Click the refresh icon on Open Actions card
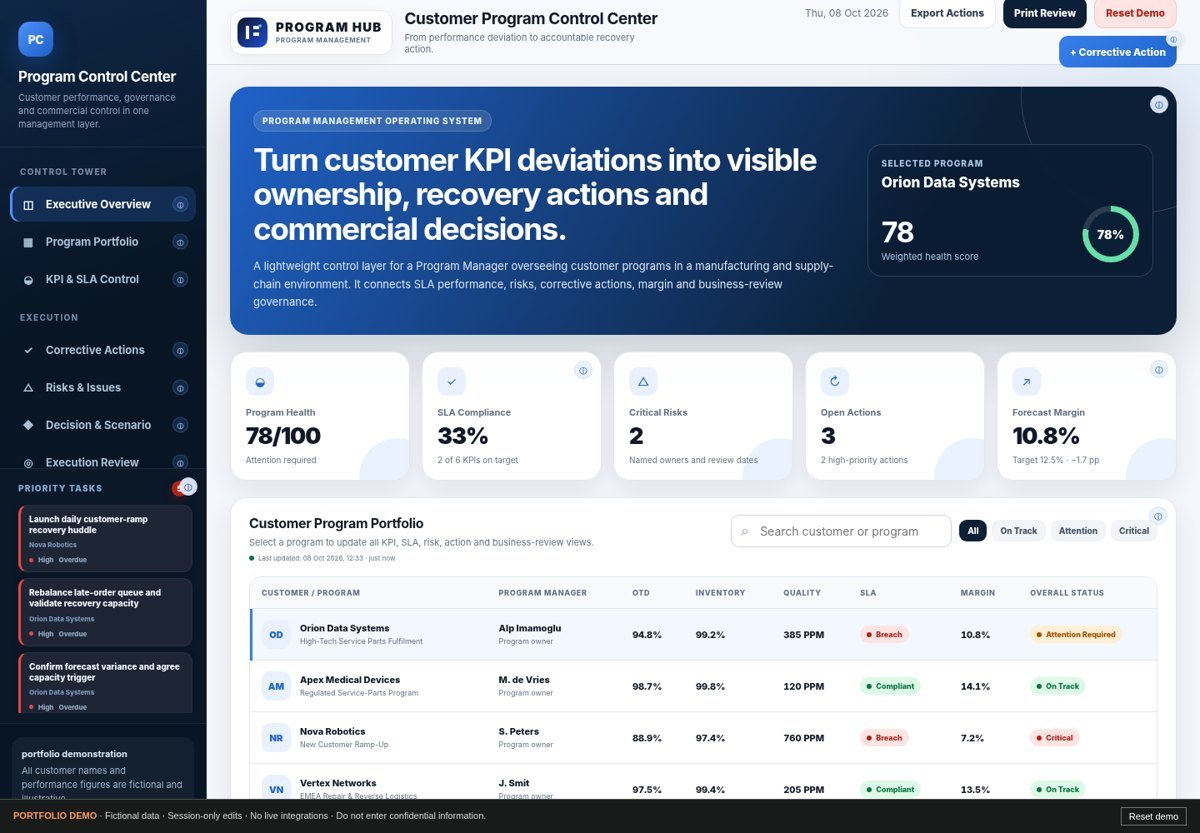Screen dimensions: 1200x833 835,381
